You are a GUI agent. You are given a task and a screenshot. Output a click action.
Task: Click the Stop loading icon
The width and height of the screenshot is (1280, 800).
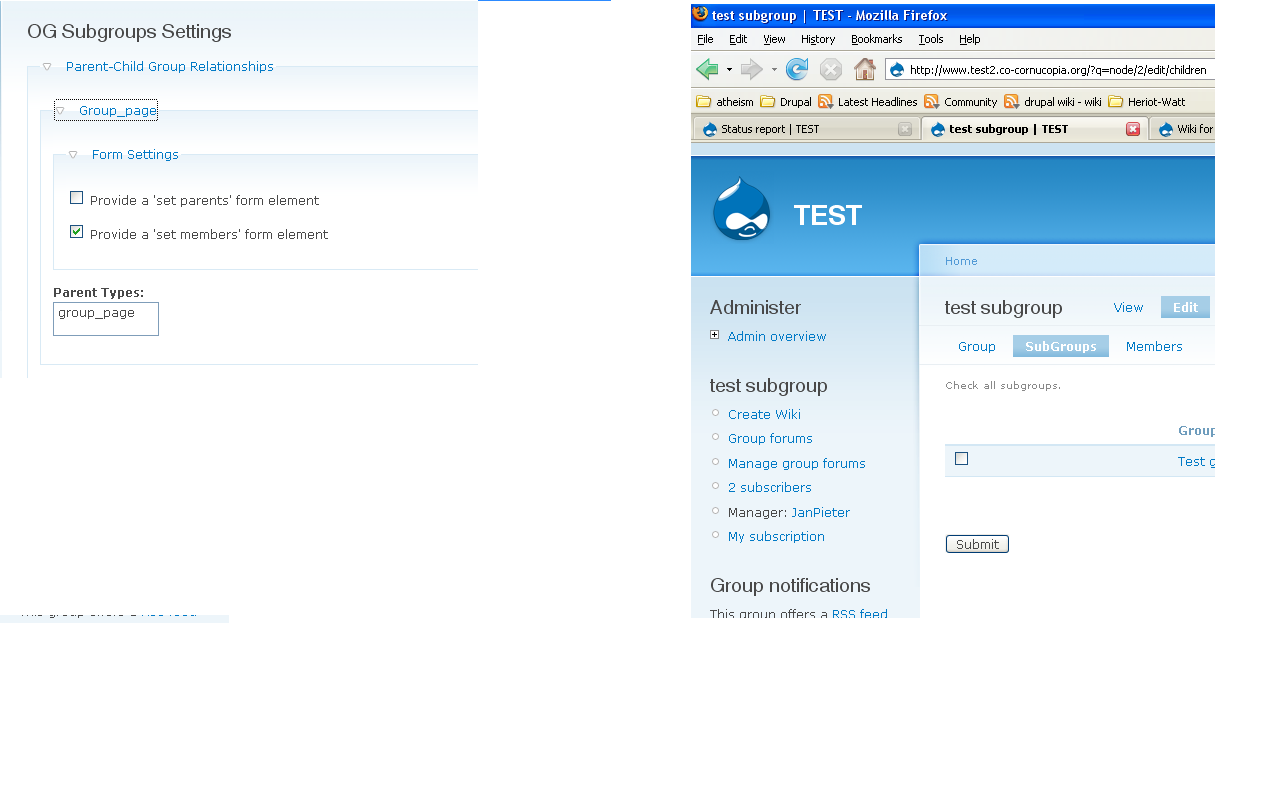831,69
